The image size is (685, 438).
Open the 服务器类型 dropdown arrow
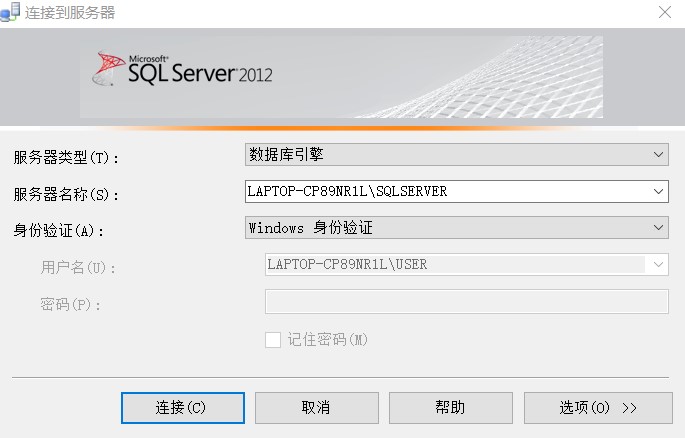pyautogui.click(x=658, y=155)
